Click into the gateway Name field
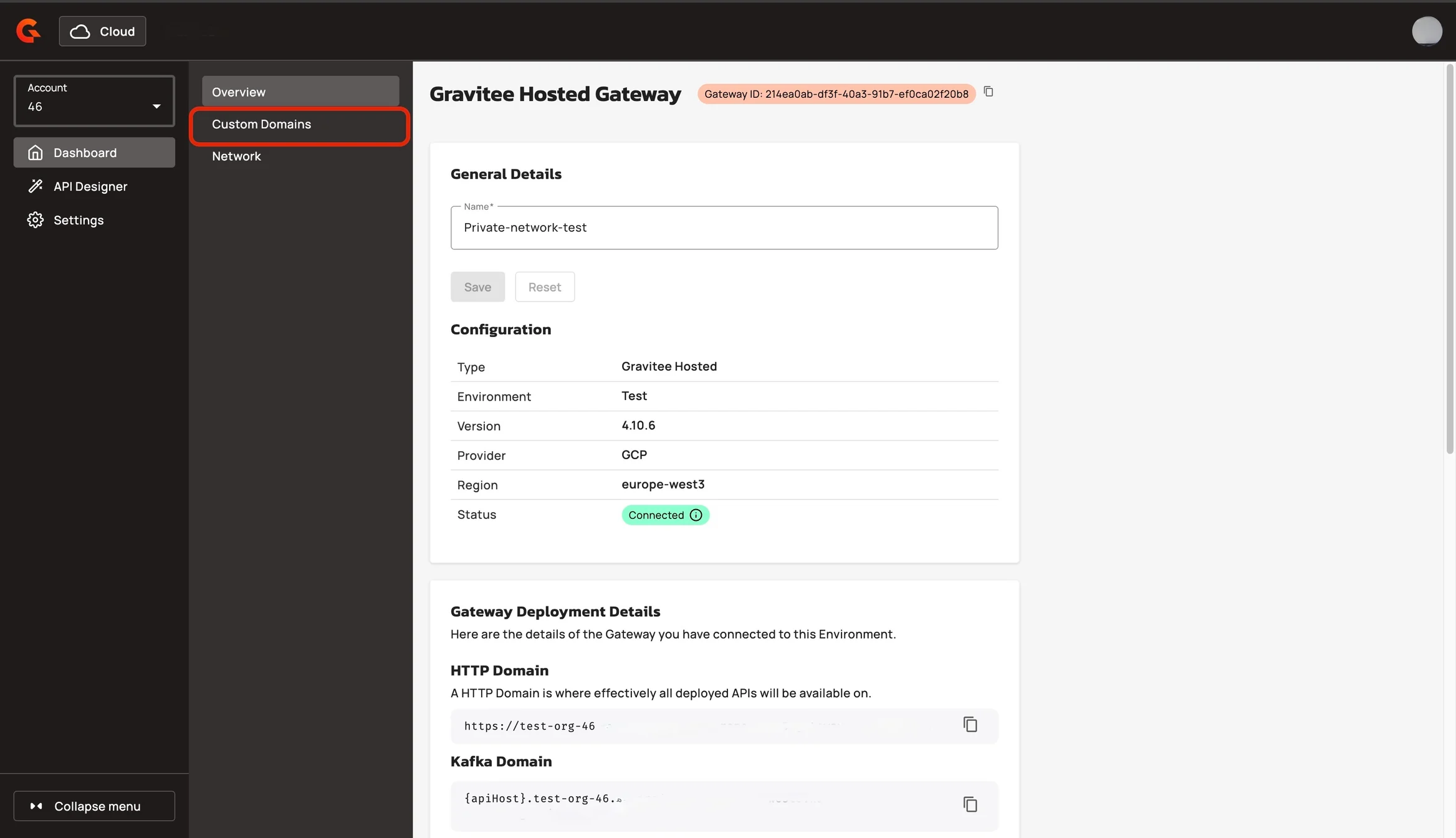 pos(724,228)
